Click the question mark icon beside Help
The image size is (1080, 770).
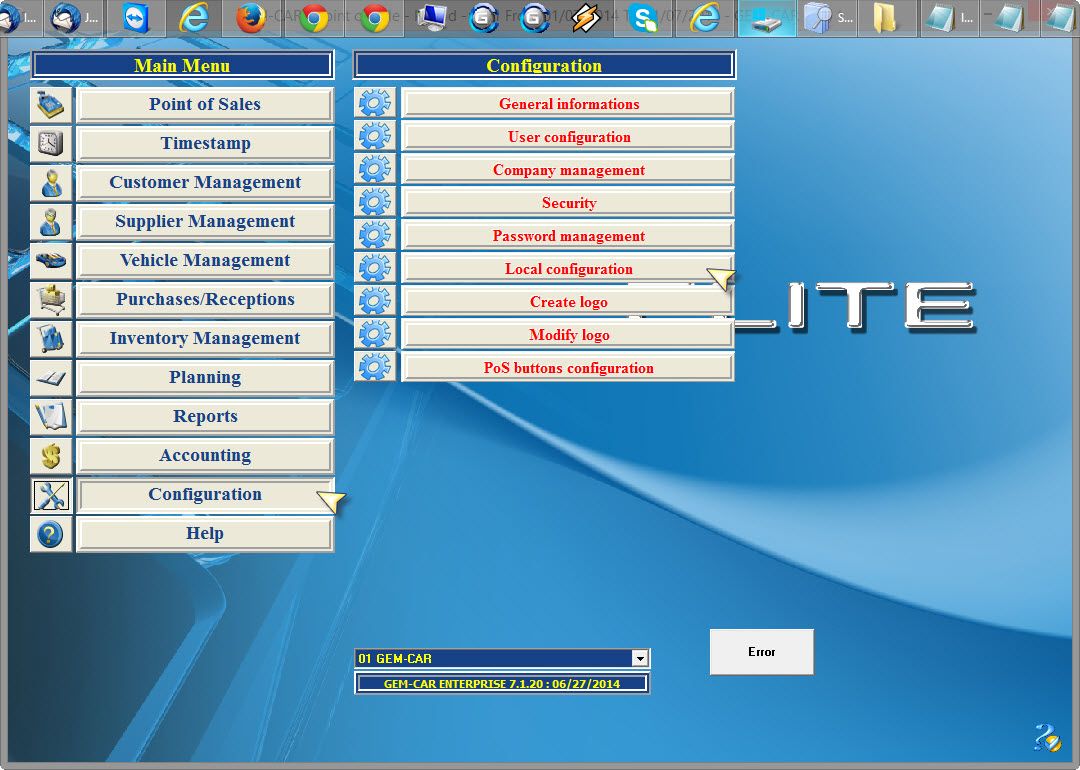pyautogui.click(x=51, y=534)
